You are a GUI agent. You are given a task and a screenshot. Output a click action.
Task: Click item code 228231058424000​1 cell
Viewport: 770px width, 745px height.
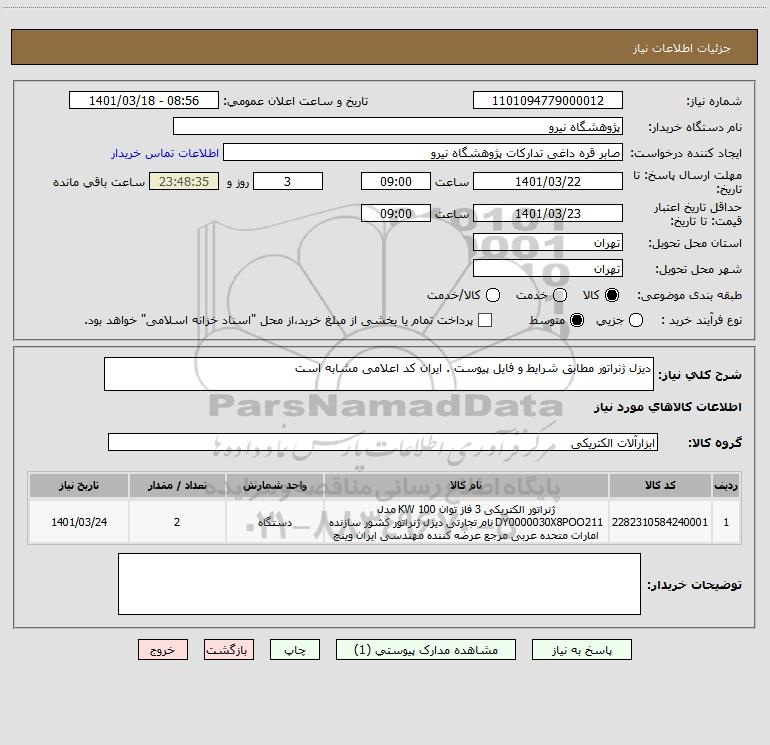[660, 522]
